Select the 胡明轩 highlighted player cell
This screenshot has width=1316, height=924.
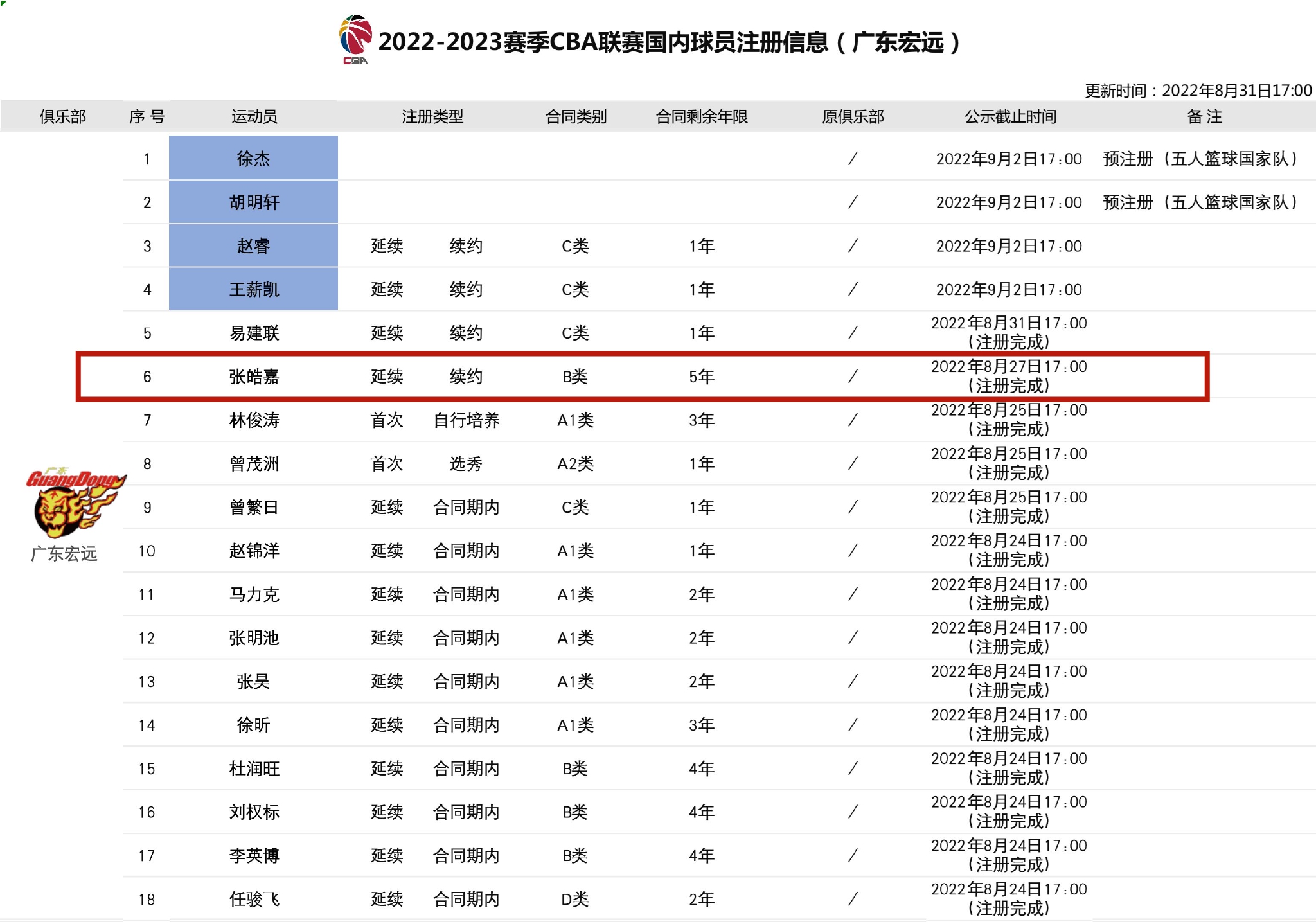253,202
